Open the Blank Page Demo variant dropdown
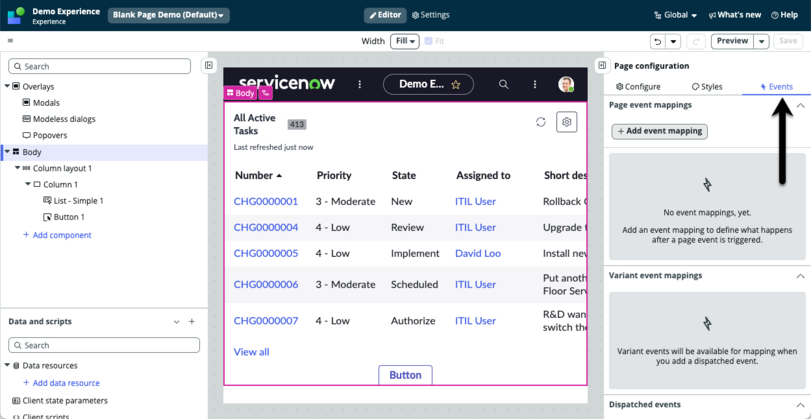The width and height of the screenshot is (811, 419). [169, 15]
